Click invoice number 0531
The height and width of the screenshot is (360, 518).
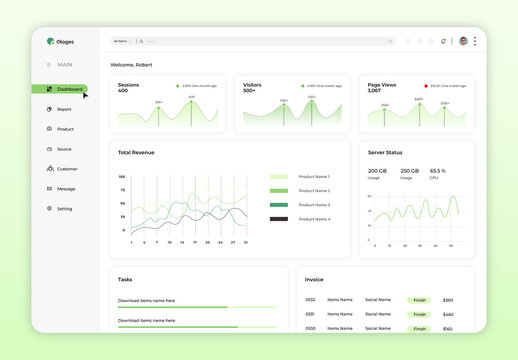(x=310, y=314)
